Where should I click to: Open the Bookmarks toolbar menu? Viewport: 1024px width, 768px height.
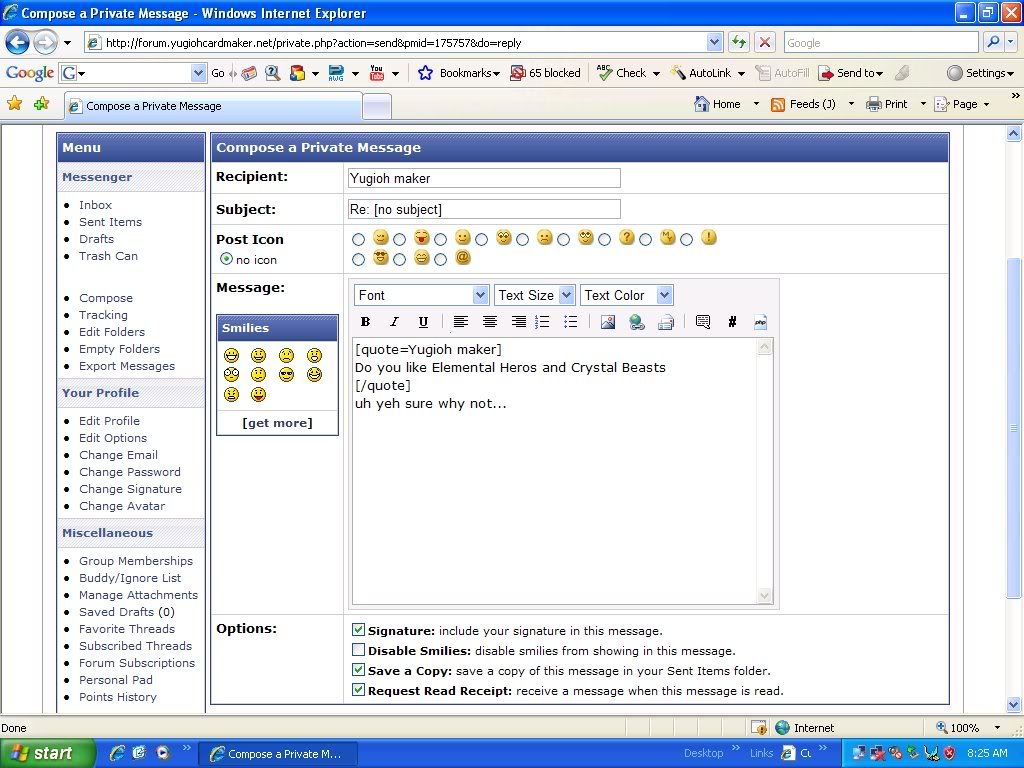pyautogui.click(x=459, y=73)
